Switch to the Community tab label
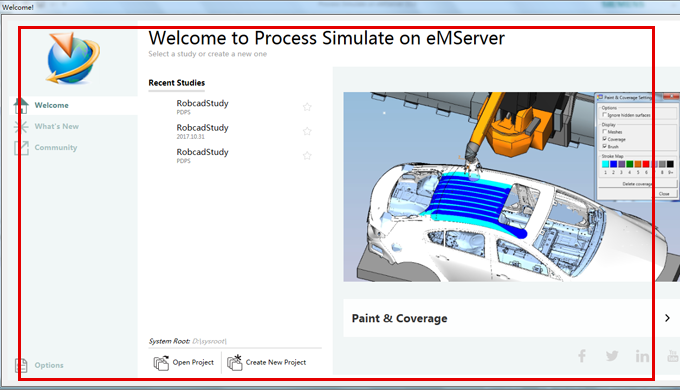The image size is (680, 390). [x=56, y=147]
